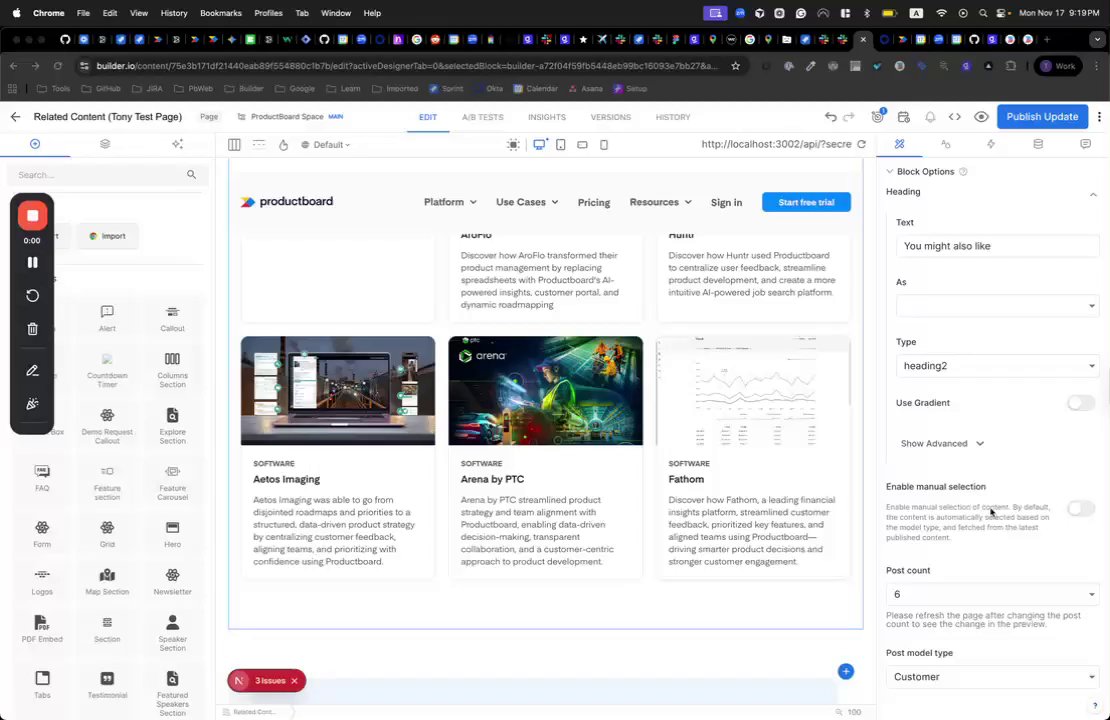The width and height of the screenshot is (1110, 720).
Task: Add the Testimonial component
Action: 107,685
